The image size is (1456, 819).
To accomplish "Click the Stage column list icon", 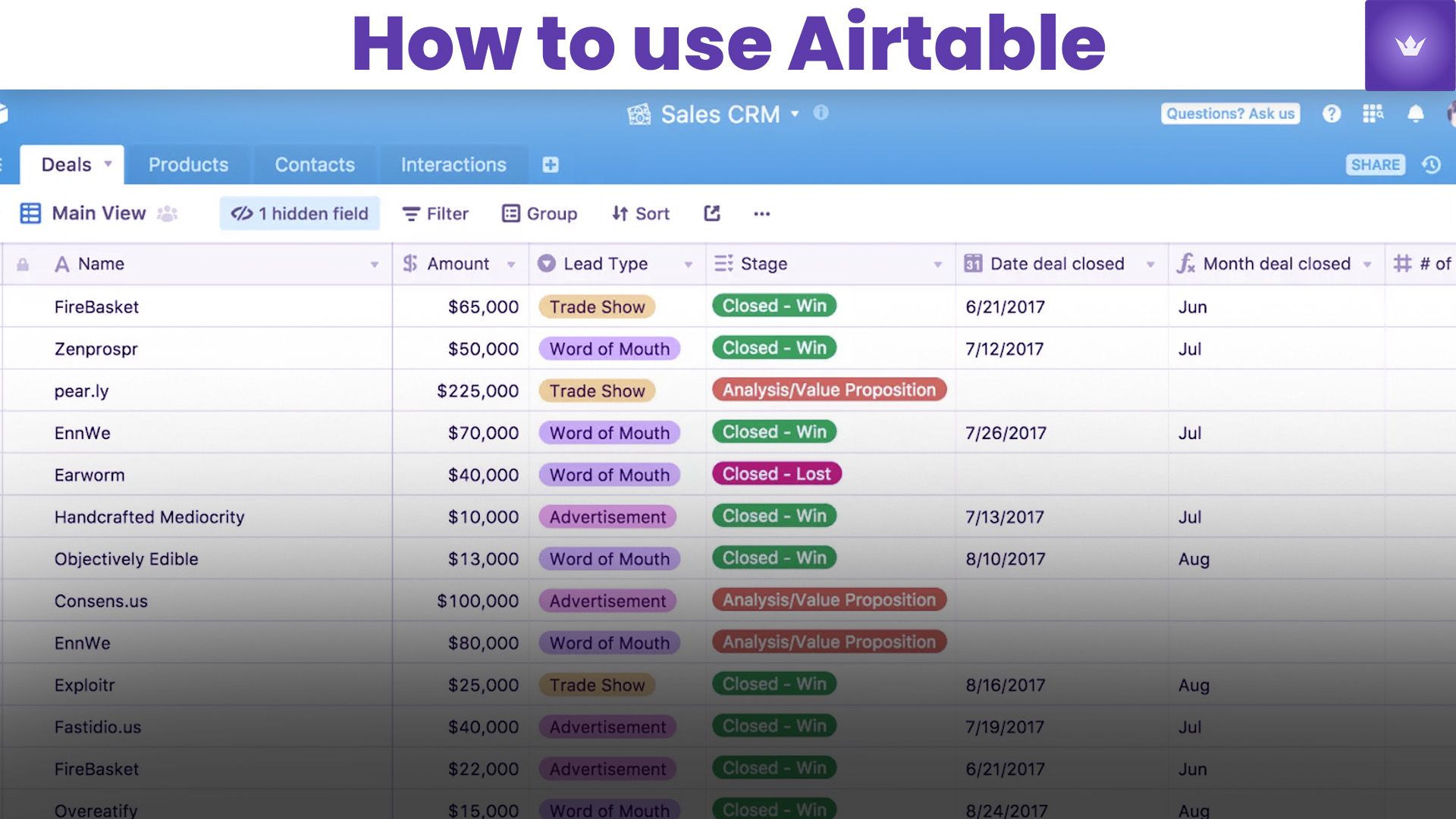I will point(723,263).
